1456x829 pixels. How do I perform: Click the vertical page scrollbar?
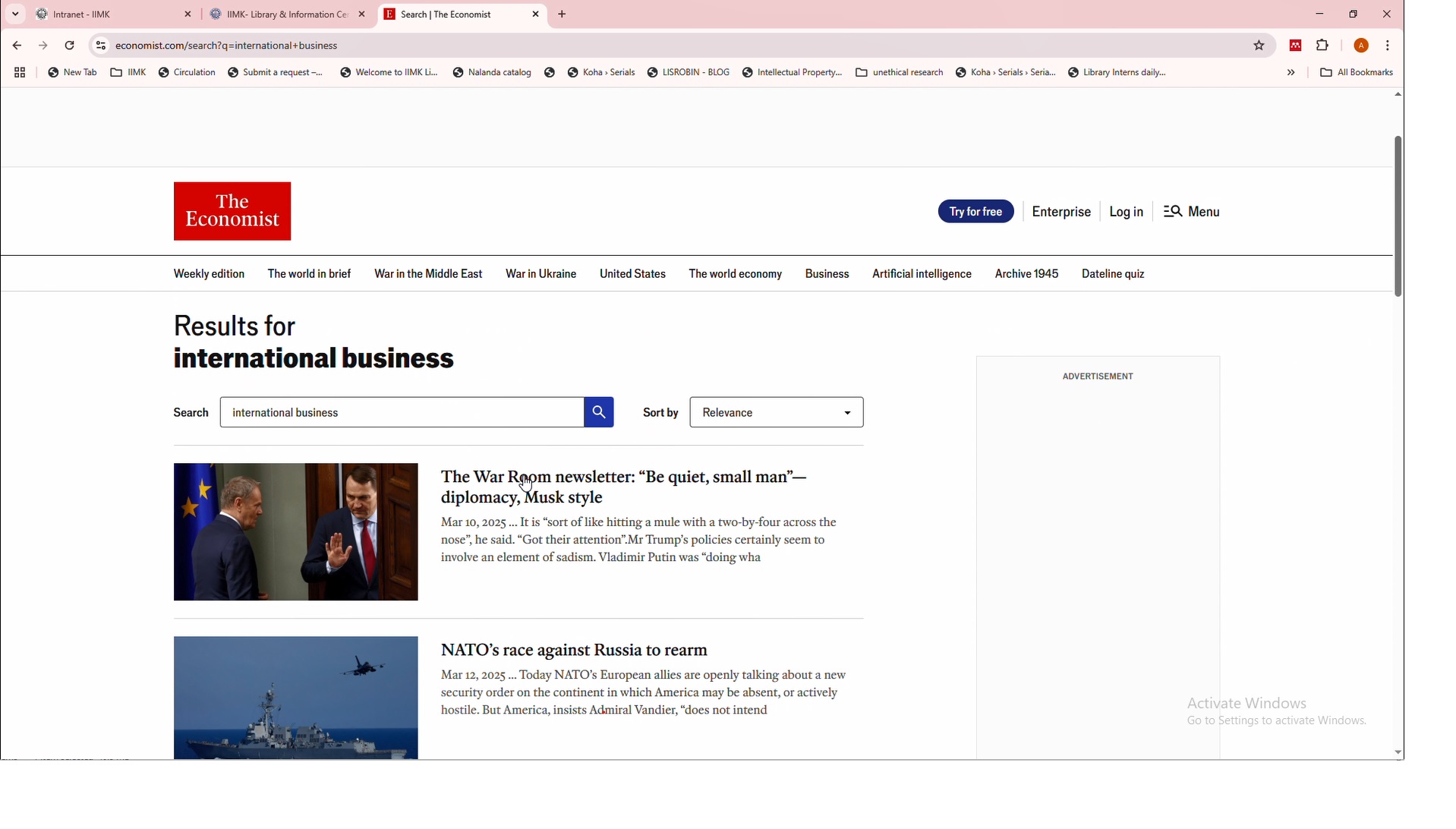click(x=1397, y=216)
